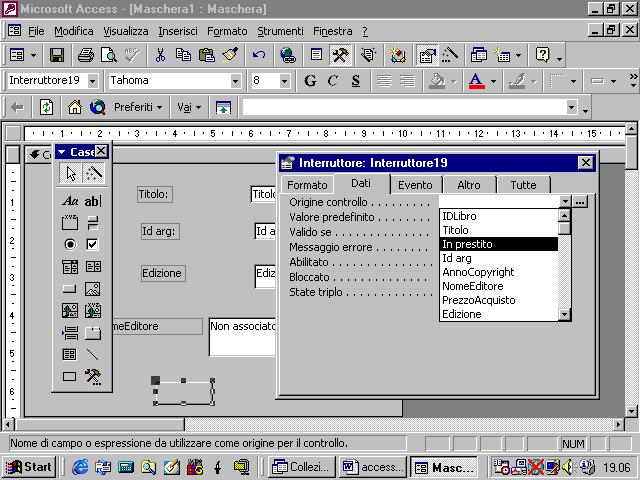
Task: Switch to the Tutte properties tab
Action: coord(523,185)
